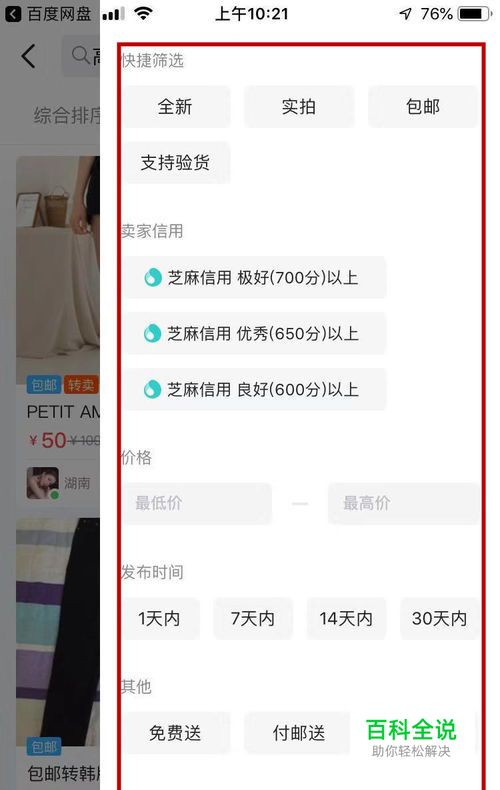This screenshot has height=790, width=500.
Task: Click the 最高价 input field
Action: pyautogui.click(x=403, y=503)
